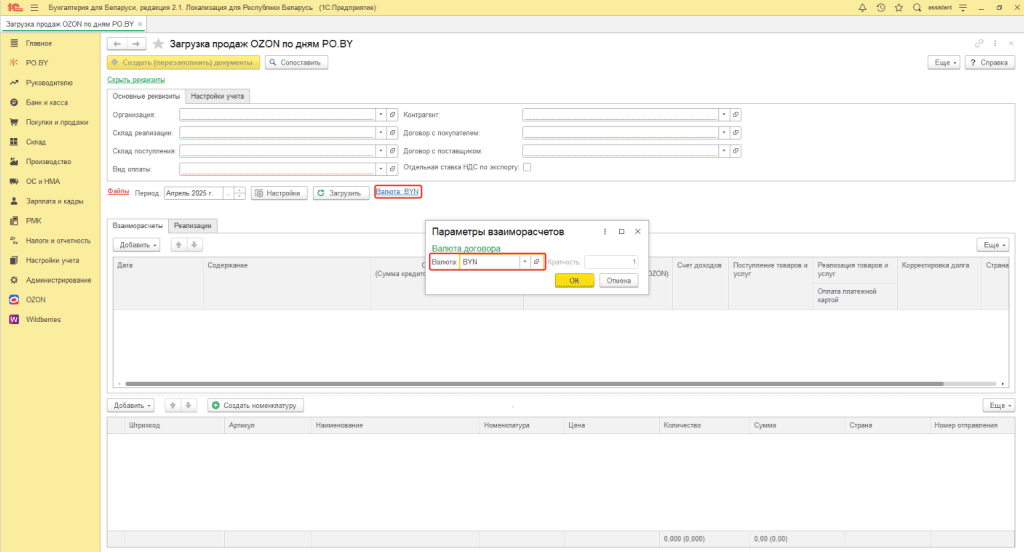Open notifications bell

[x=862, y=8]
